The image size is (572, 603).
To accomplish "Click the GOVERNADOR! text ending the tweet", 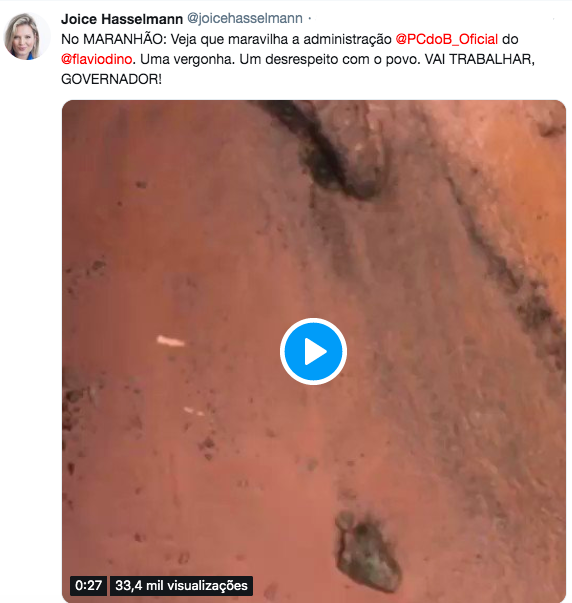I will (111, 79).
